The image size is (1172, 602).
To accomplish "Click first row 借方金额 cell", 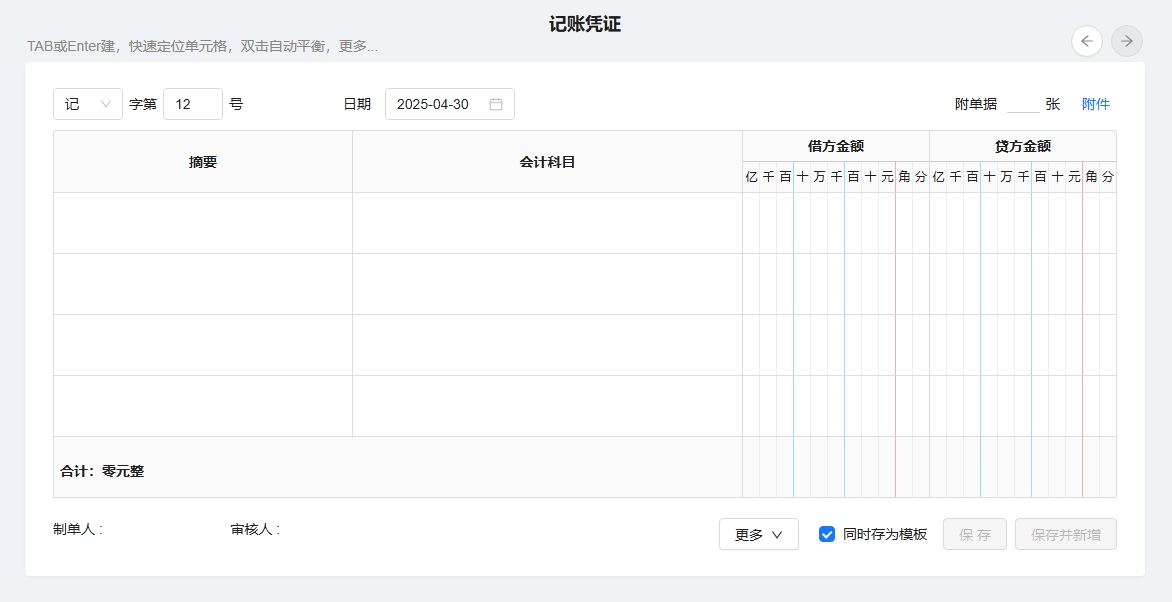I will point(836,223).
